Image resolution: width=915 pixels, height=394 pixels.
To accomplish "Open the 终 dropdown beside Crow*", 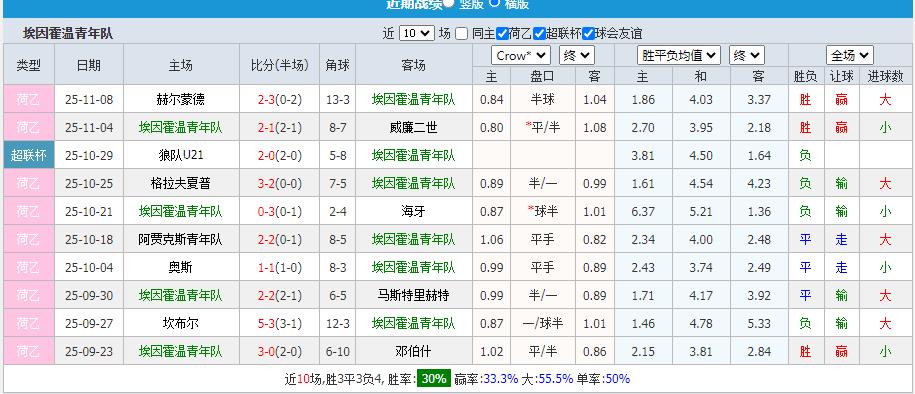I will click(577, 55).
